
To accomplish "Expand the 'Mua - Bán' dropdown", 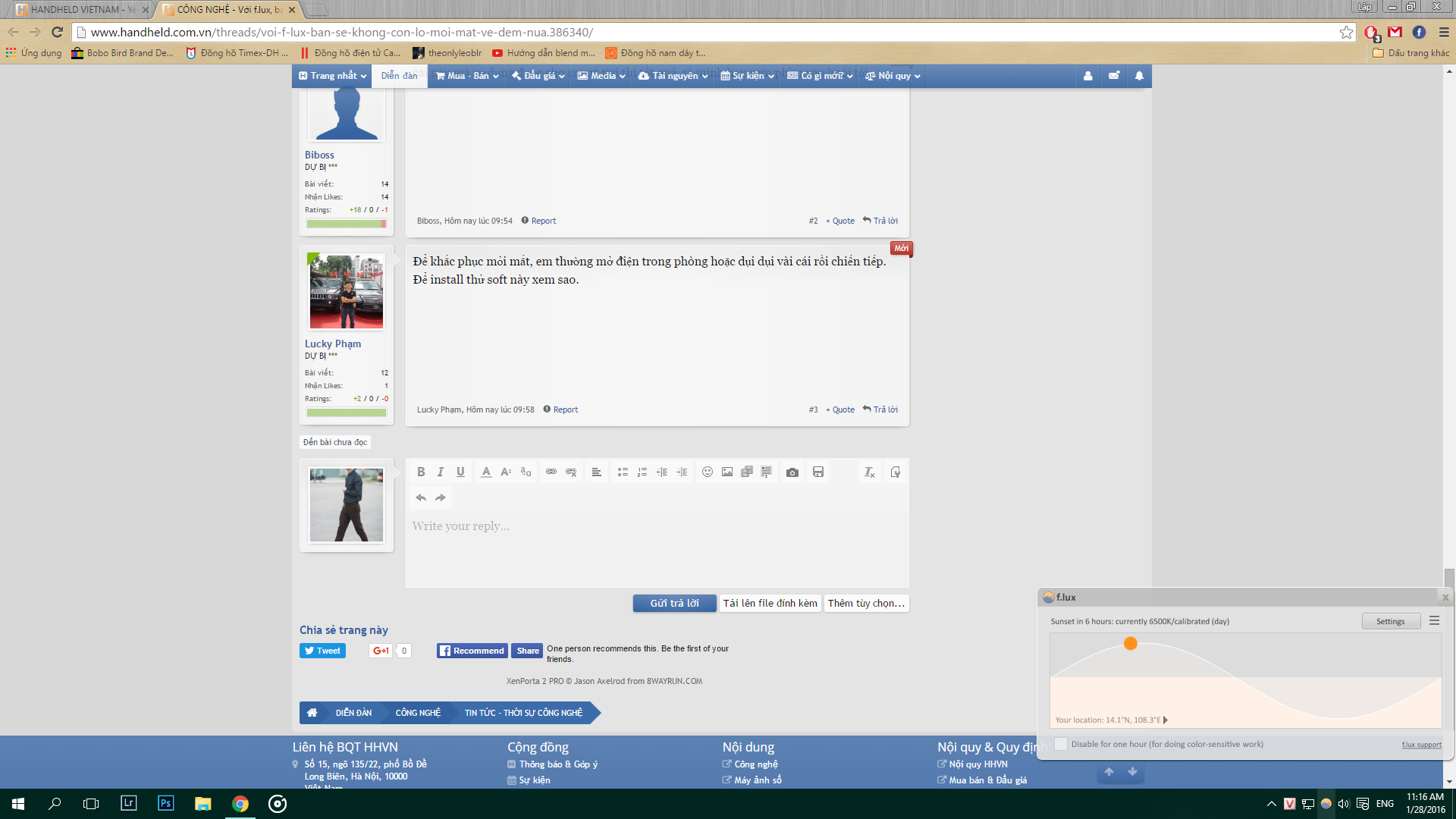I will 466,76.
